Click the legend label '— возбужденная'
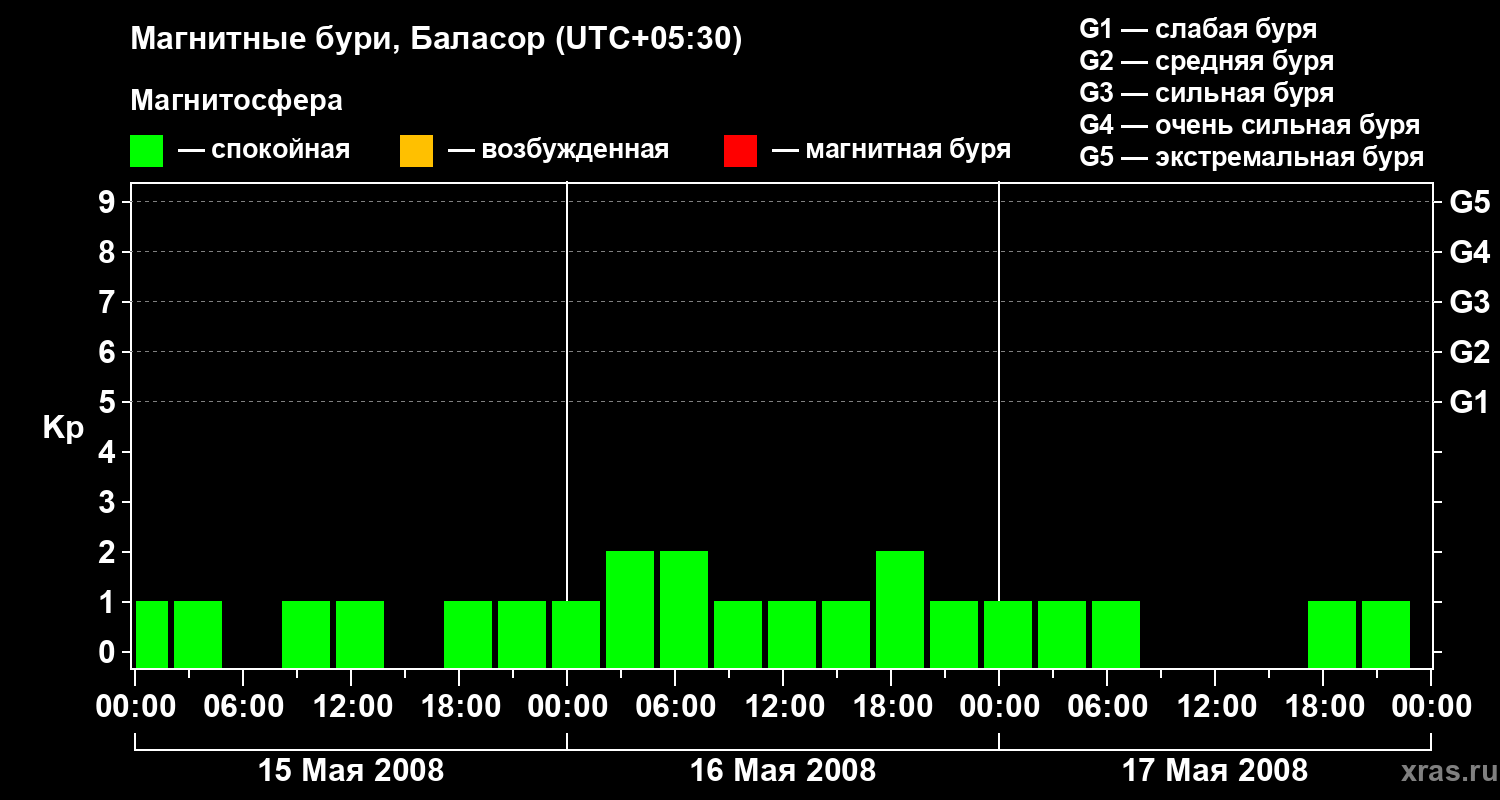This screenshot has height=800, width=1500. [558, 150]
